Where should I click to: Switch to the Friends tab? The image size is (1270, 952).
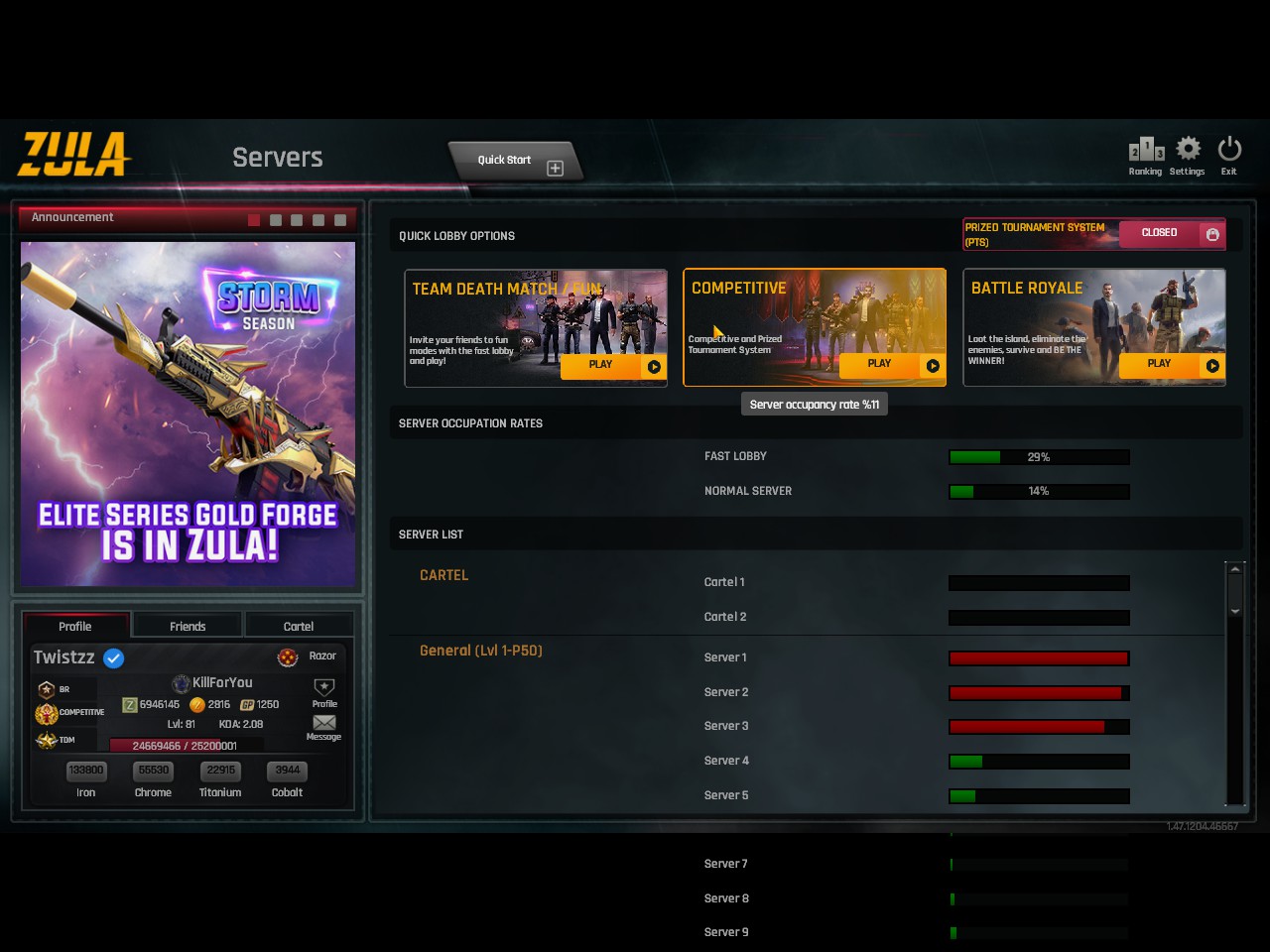point(188,626)
